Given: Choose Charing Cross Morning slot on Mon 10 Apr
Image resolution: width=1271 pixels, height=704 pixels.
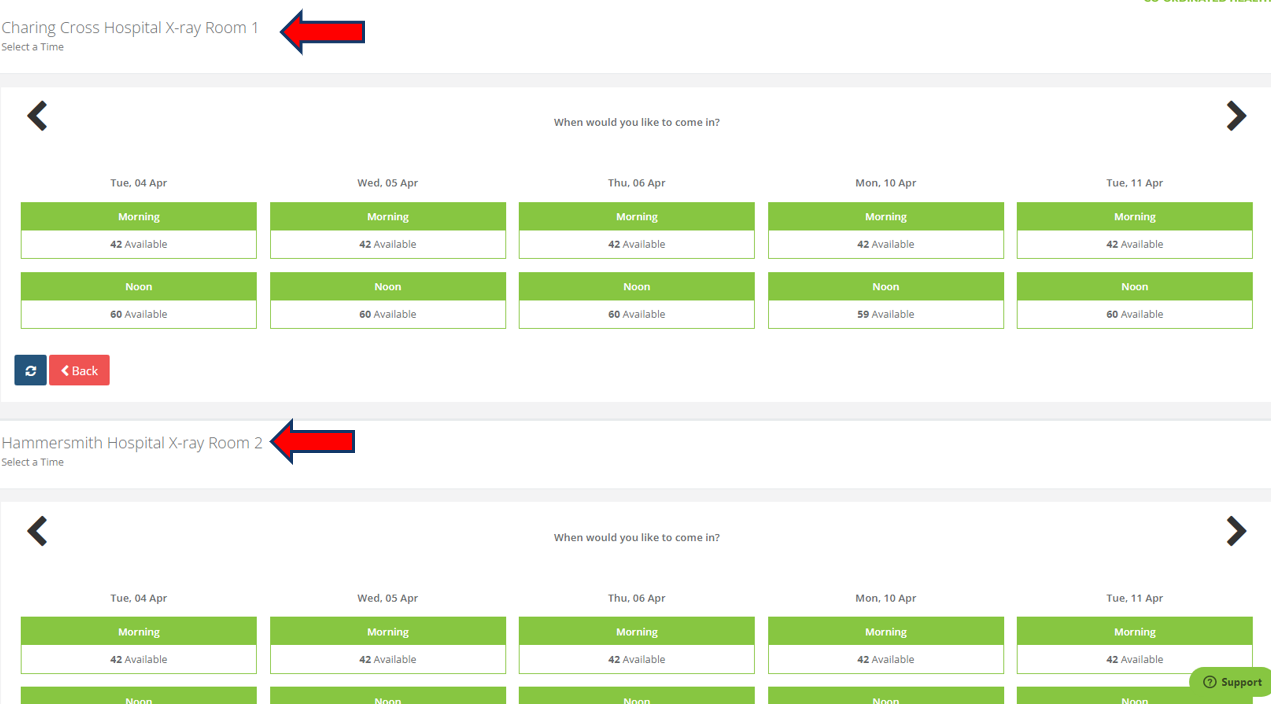Looking at the screenshot, I should (886, 230).
